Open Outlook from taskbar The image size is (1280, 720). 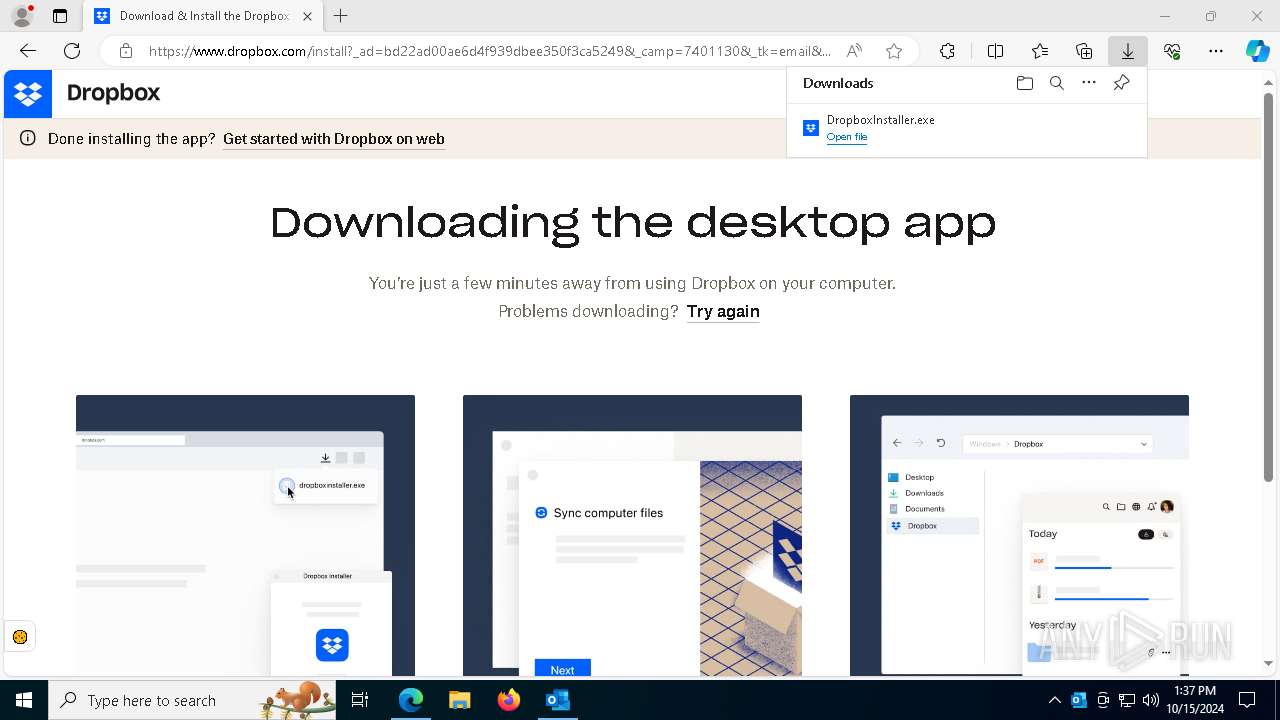tap(557, 700)
